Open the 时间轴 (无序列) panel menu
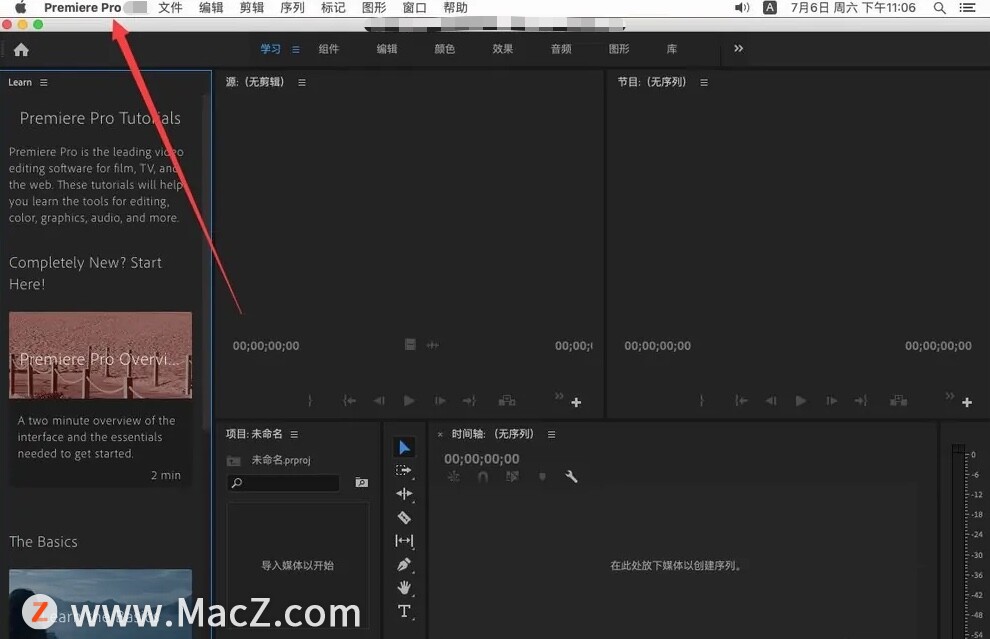Screen dimensions: 990x639 pos(551,434)
